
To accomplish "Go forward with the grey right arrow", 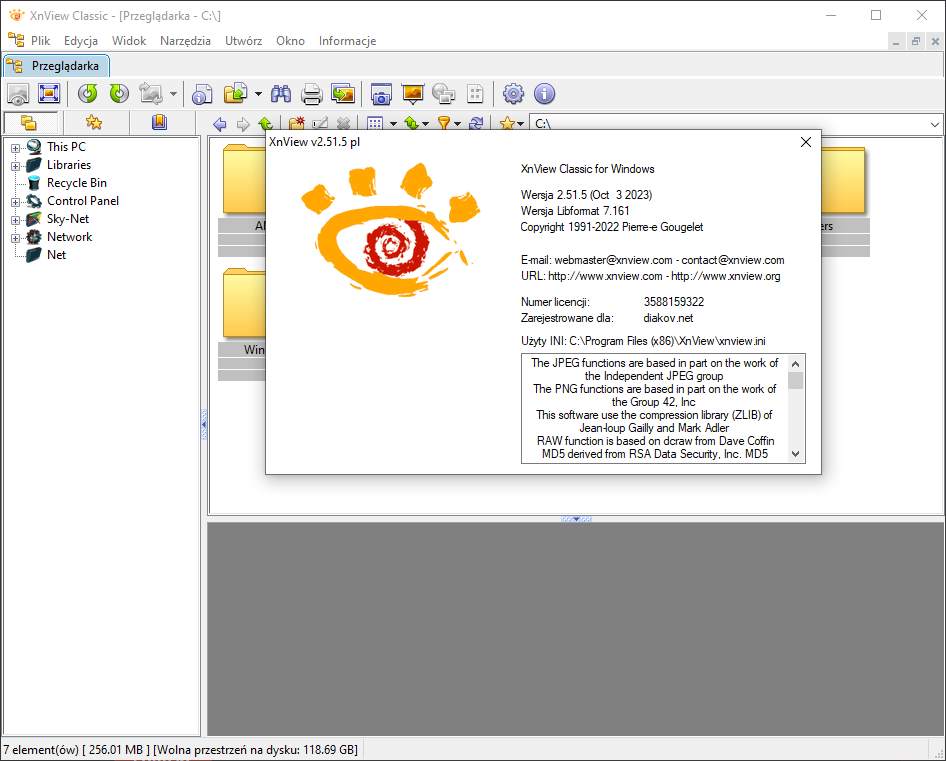I will point(243,124).
